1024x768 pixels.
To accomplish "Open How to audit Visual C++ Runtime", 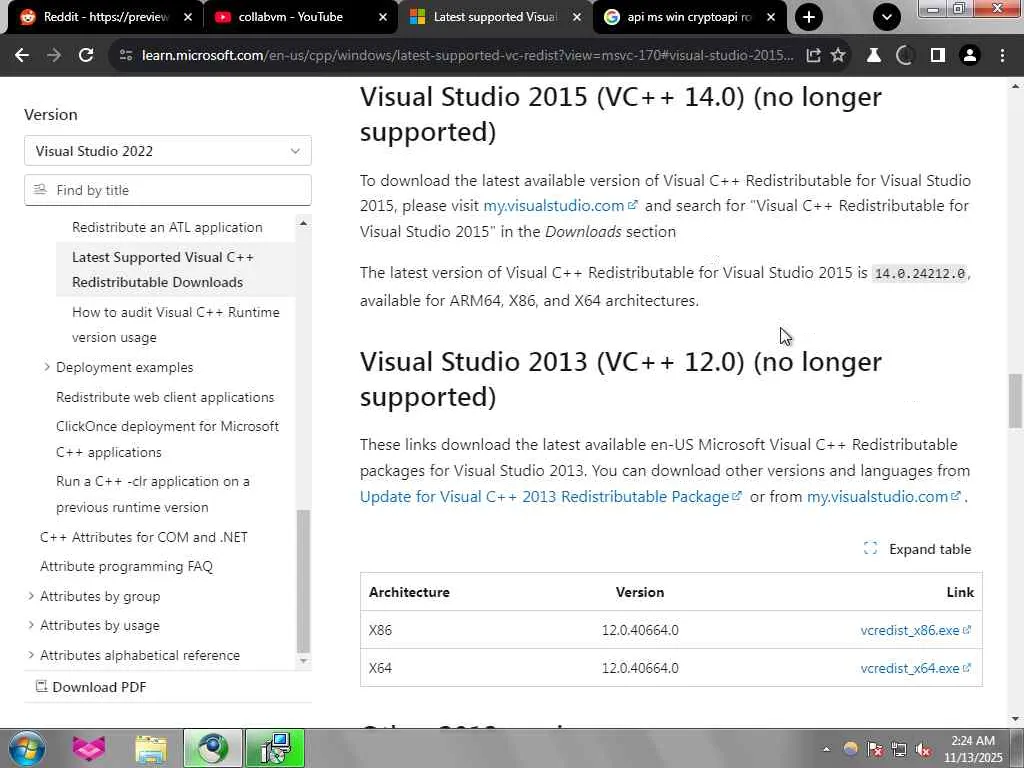I will [x=176, y=325].
